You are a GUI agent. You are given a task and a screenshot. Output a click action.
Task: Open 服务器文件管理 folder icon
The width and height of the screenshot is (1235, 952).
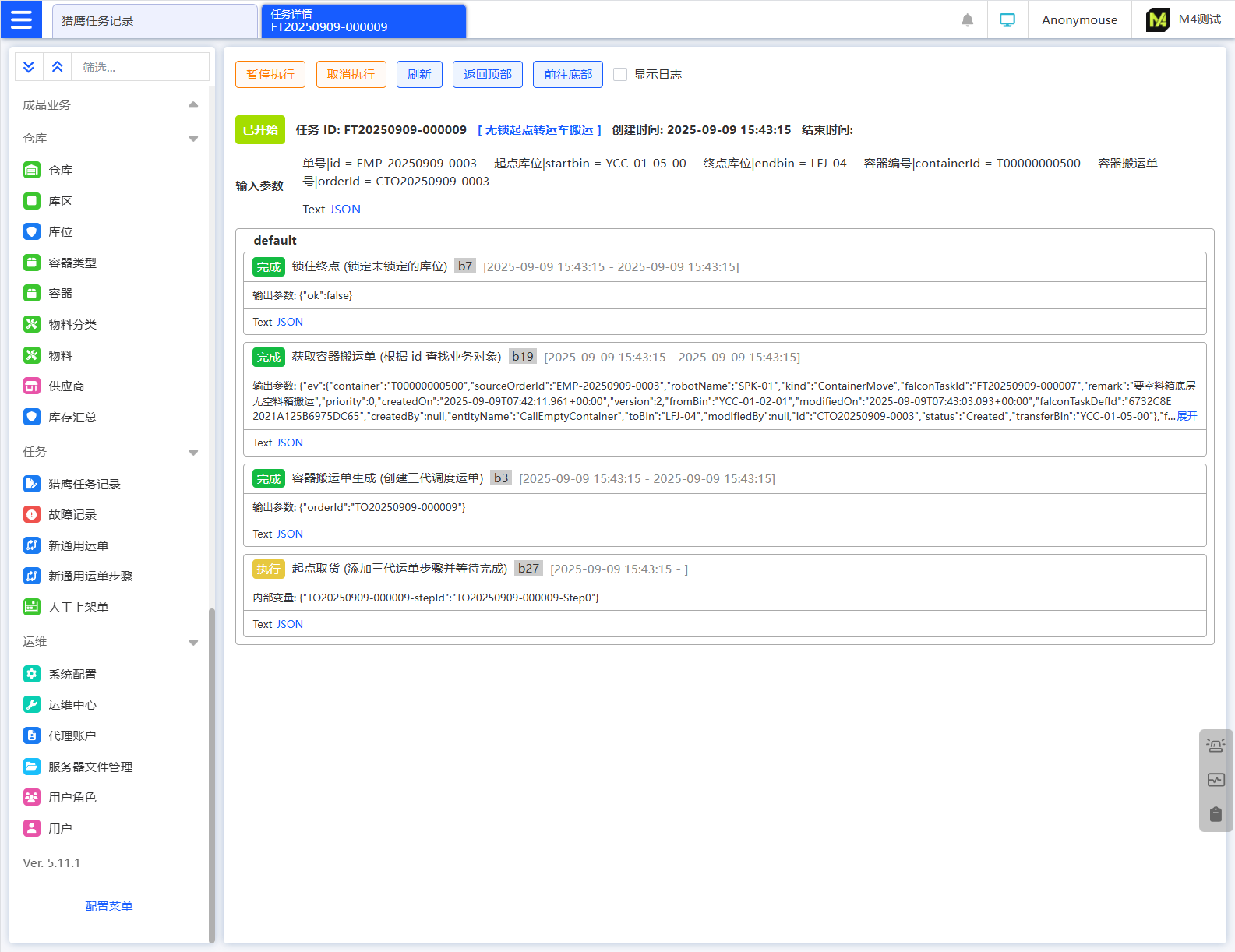click(32, 767)
